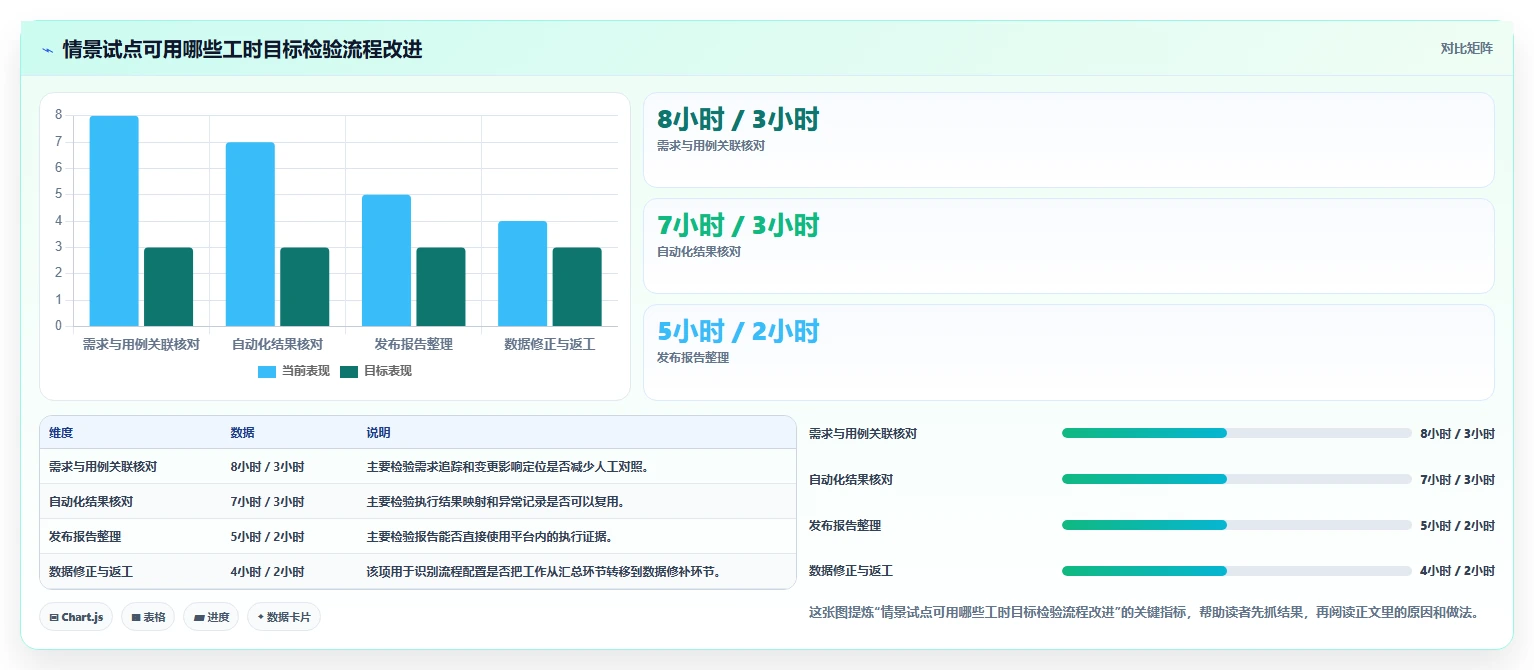Viewport: 1534px width, 670px height.
Task: Click progress bar for 需求与用例关联核对
Action: (1236, 433)
